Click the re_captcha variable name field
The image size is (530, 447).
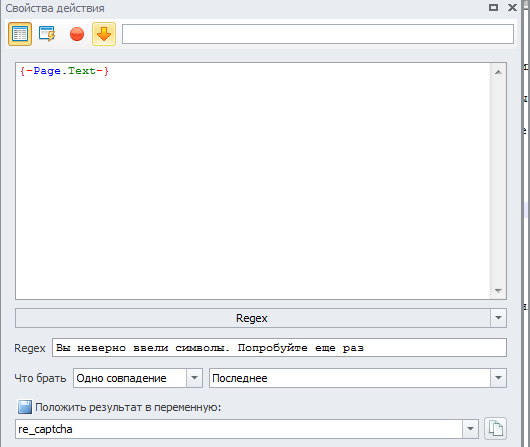239,429
